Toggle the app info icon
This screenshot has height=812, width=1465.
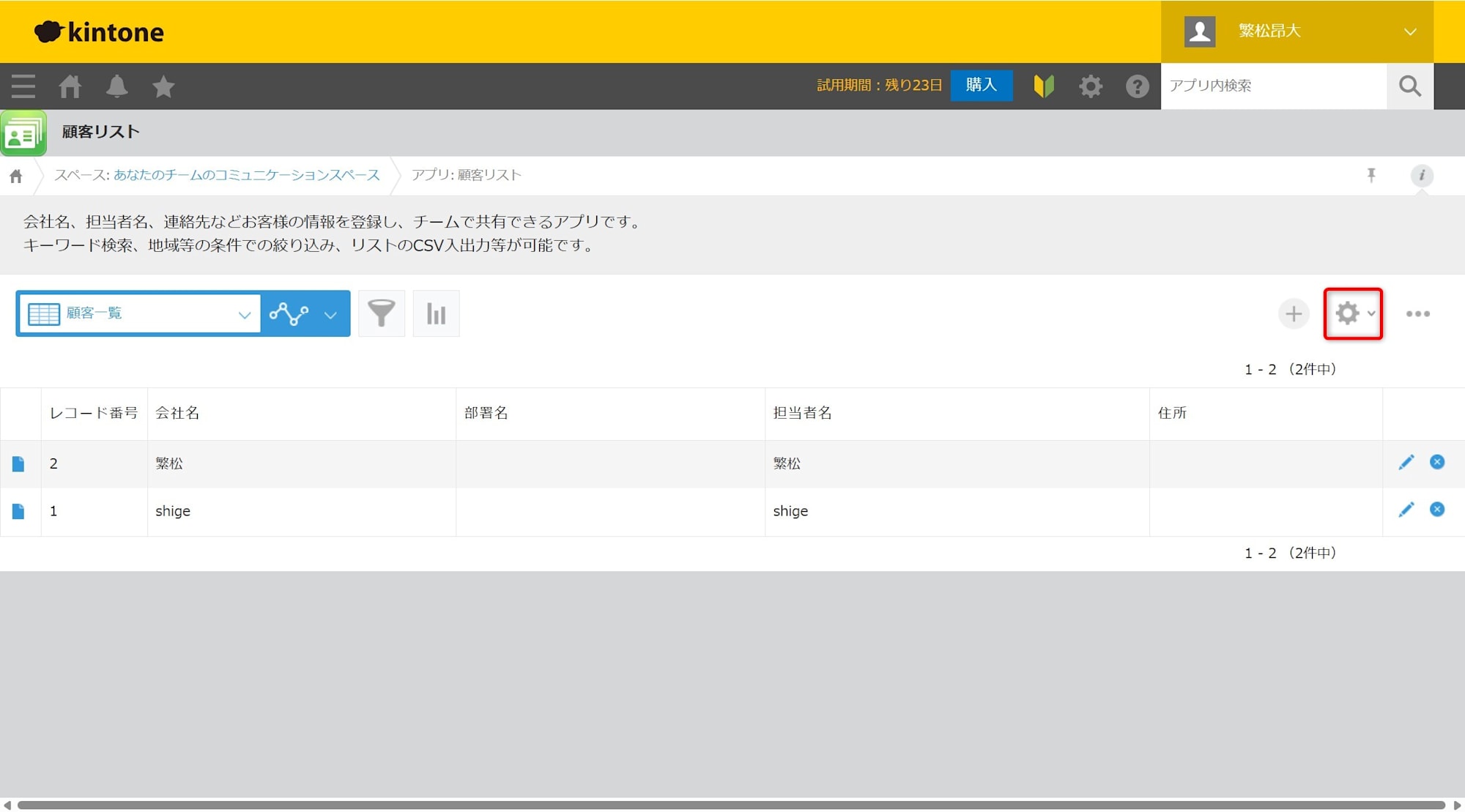(1422, 175)
